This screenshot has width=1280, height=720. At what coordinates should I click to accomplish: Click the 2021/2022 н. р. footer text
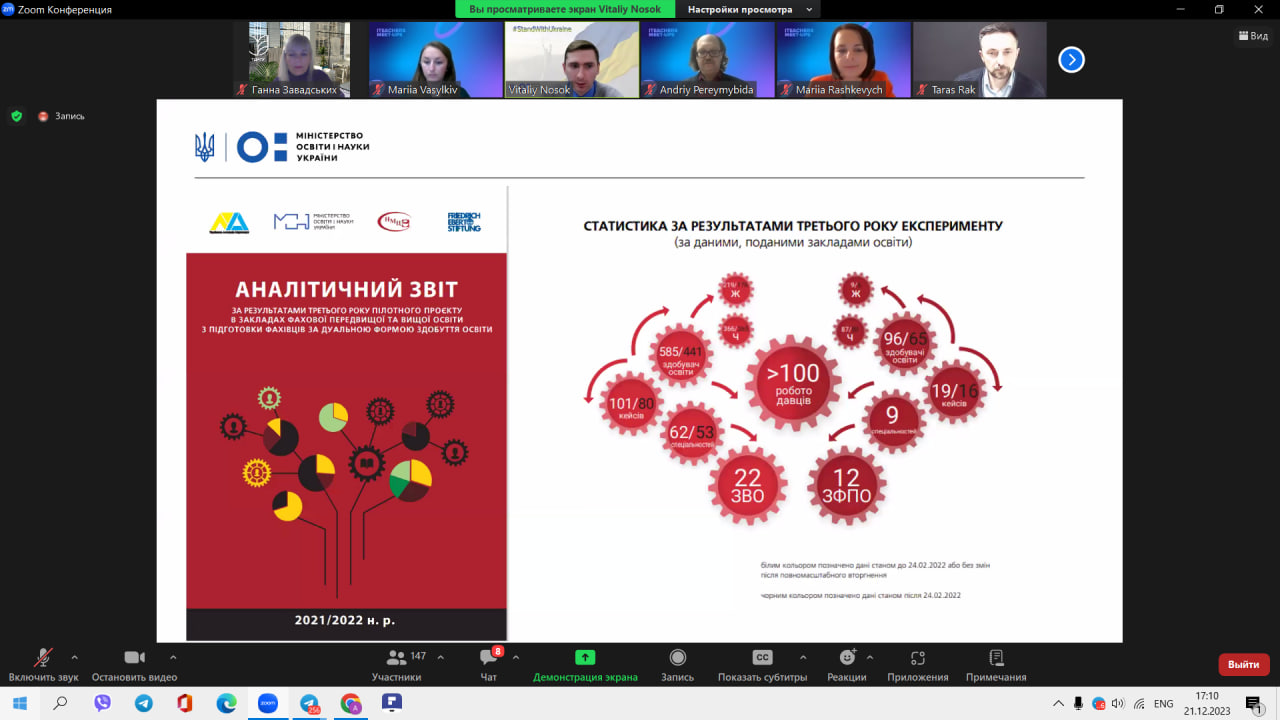[x=345, y=620]
